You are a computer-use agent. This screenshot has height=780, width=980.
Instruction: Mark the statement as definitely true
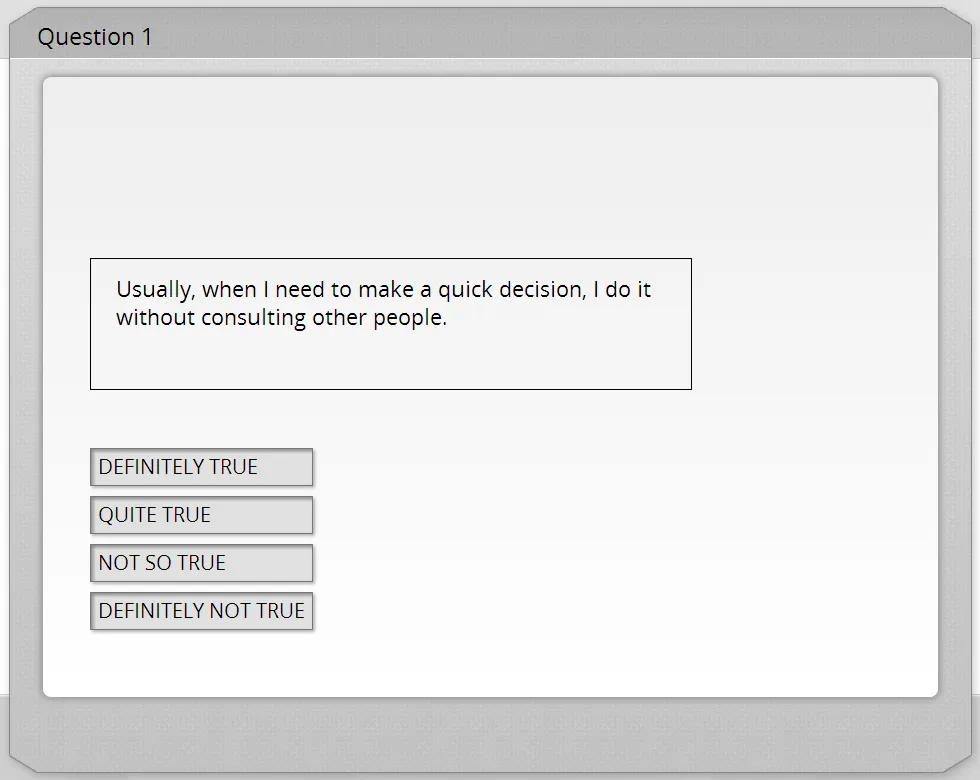tap(201, 467)
